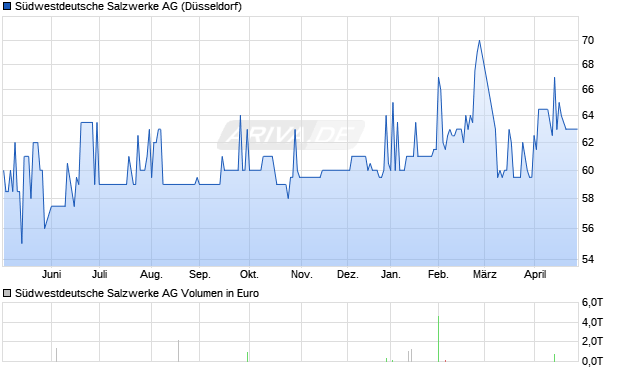Screen dimensions: 620x371
Task: Click the price axis value 68
Action: click(588, 64)
